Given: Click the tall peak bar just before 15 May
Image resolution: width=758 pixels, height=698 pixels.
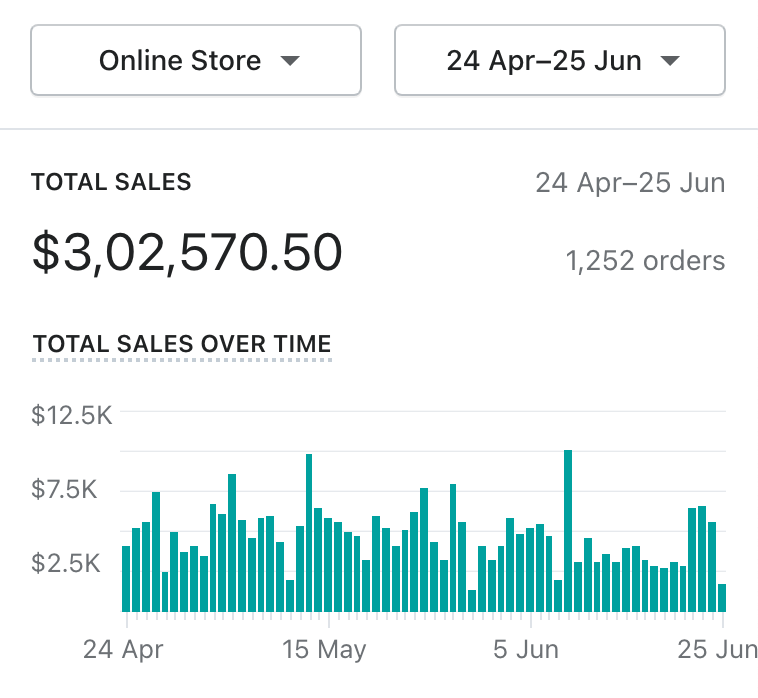Looking at the screenshot, I should 309,532.
